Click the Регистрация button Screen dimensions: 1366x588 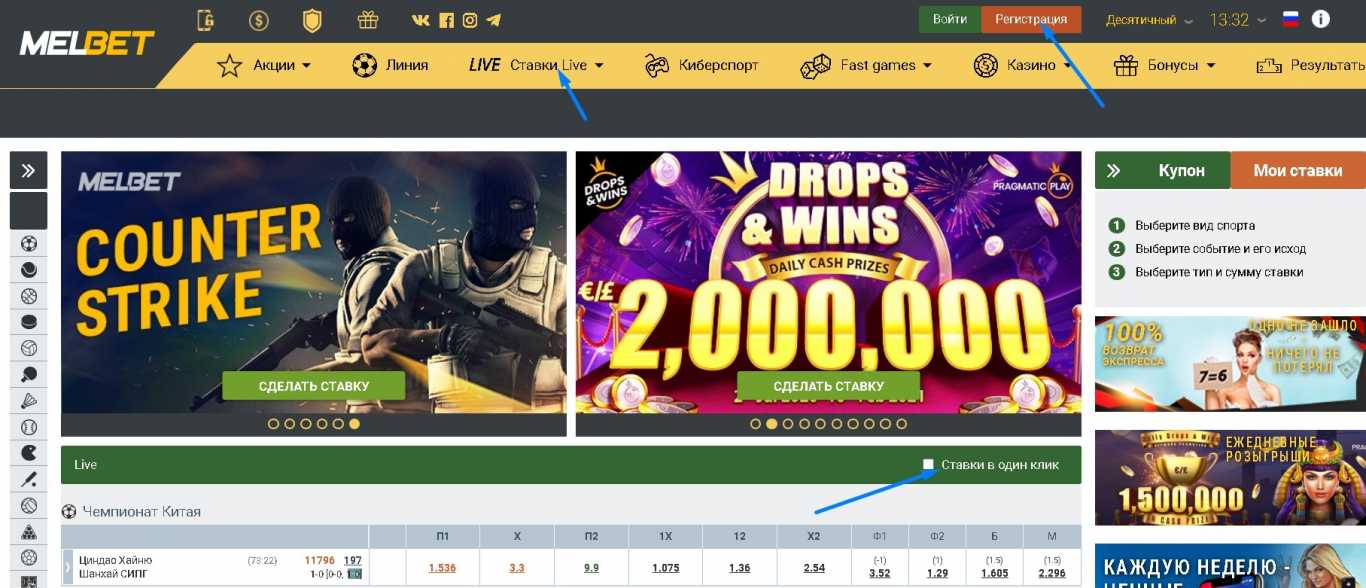coord(1031,19)
